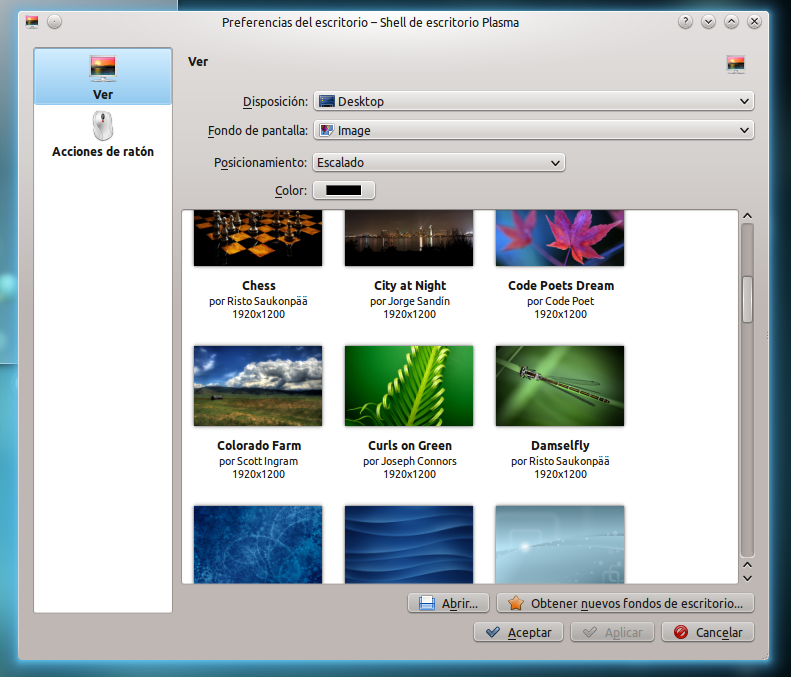Choose the Chess wallpaper thumbnail
The image size is (791, 677).
click(x=258, y=238)
